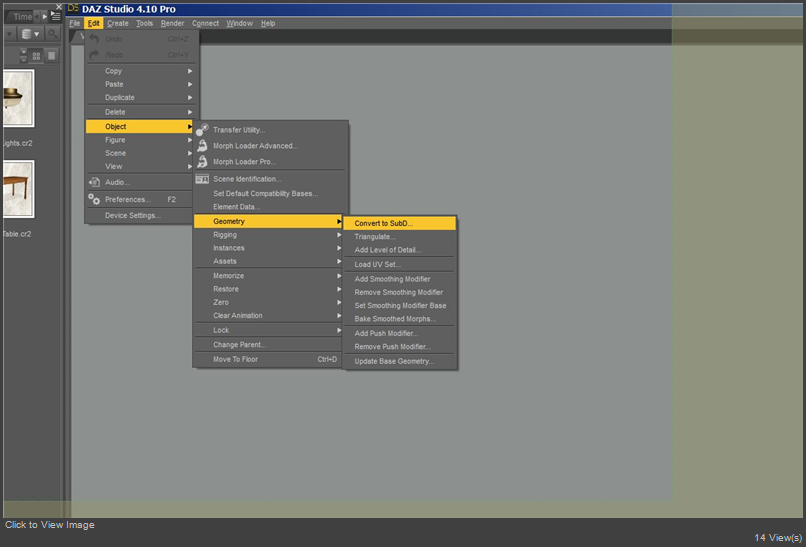
Task: Open the Connect menu
Action: [206, 23]
